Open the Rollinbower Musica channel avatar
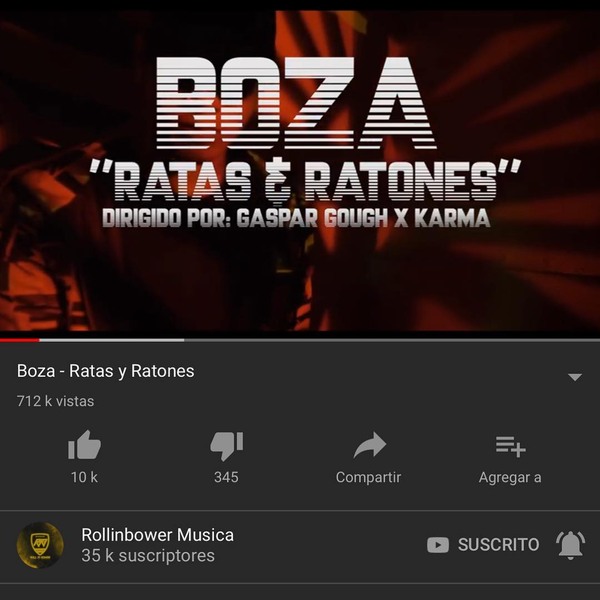Image resolution: width=600 pixels, height=600 pixels. coord(40,545)
